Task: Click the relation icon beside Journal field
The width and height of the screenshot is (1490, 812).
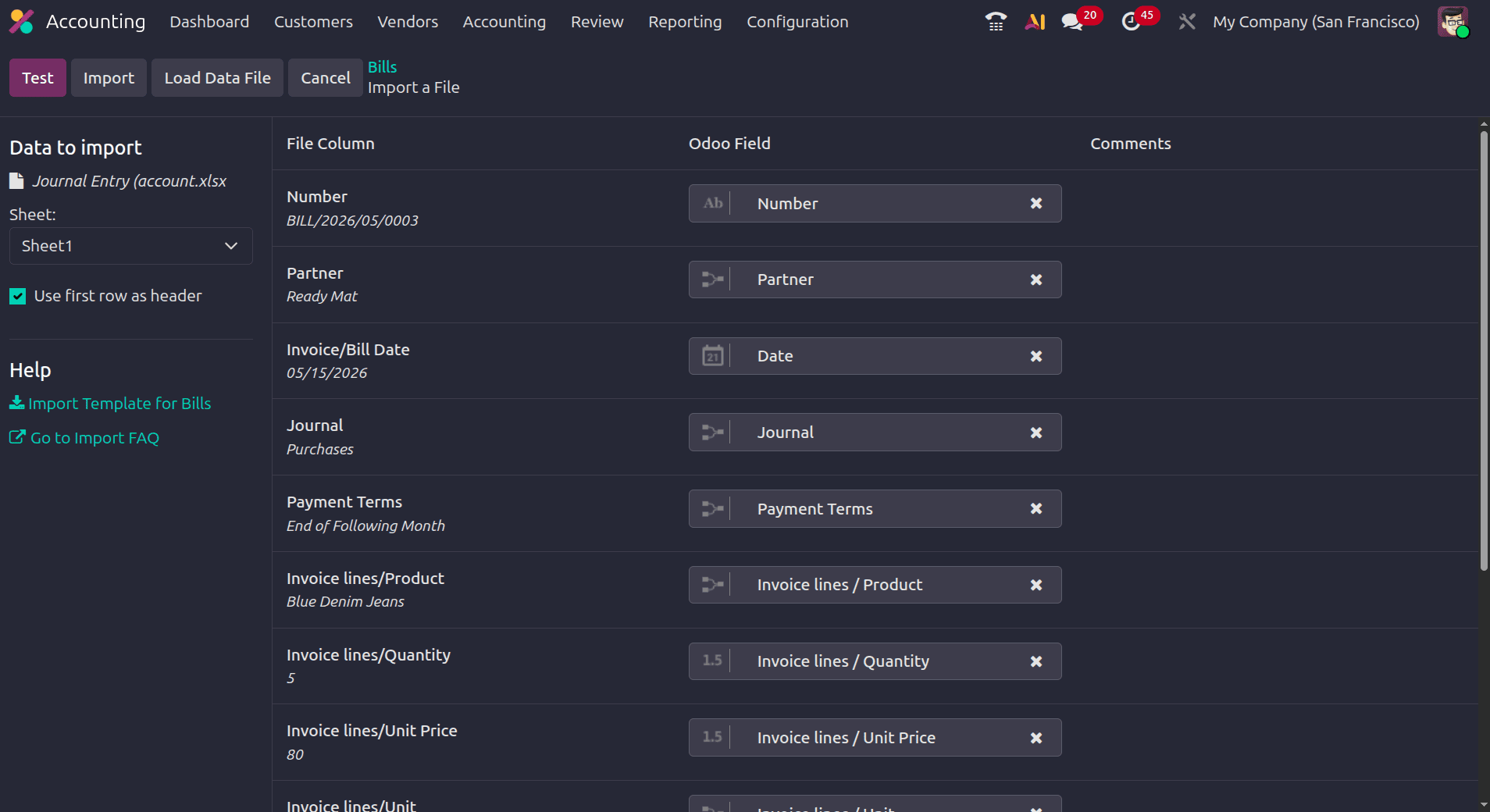Action: click(x=712, y=433)
